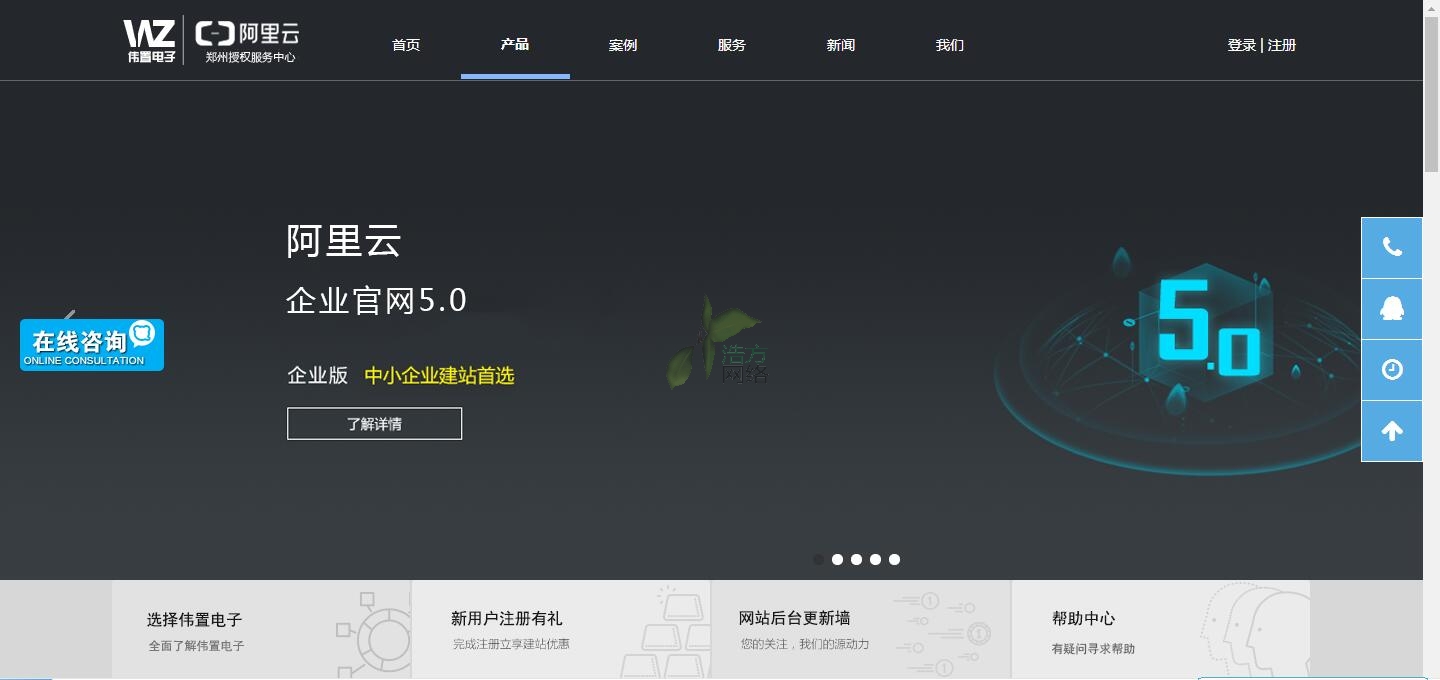Click the back-to-top arrow icon

pyautogui.click(x=1391, y=431)
